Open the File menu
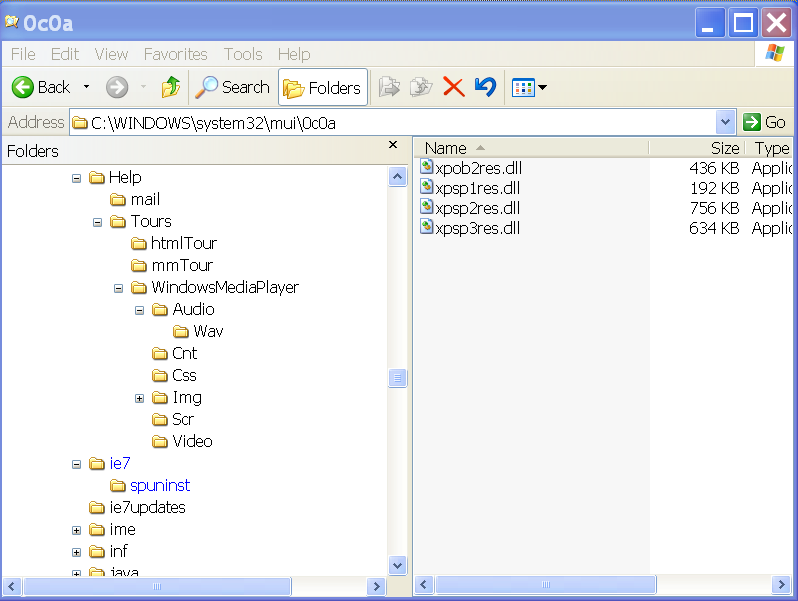This screenshot has height=601, width=798. (23, 54)
